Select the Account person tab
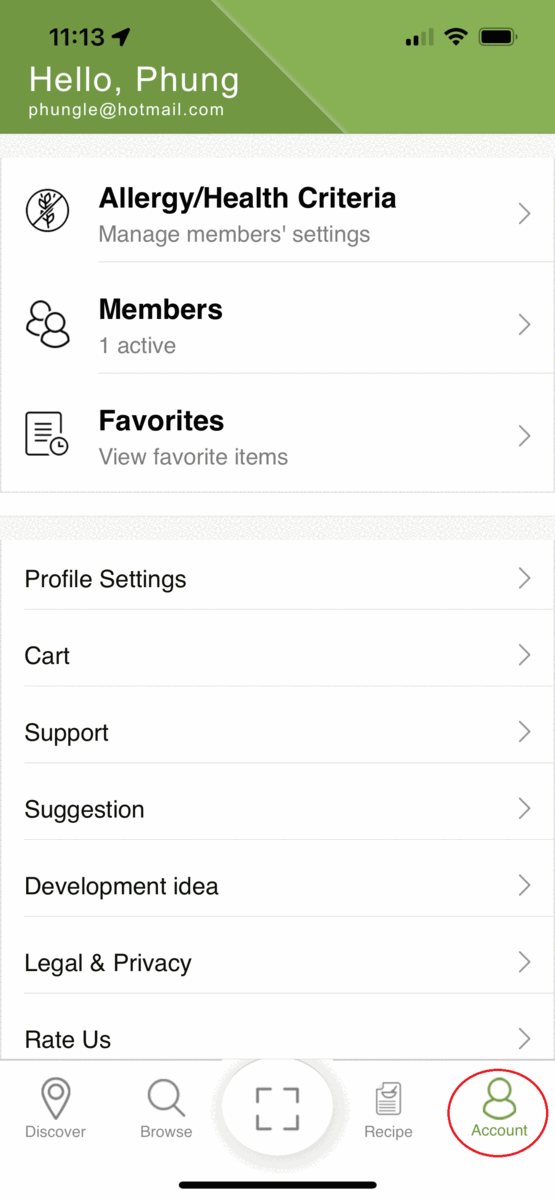 [499, 1109]
